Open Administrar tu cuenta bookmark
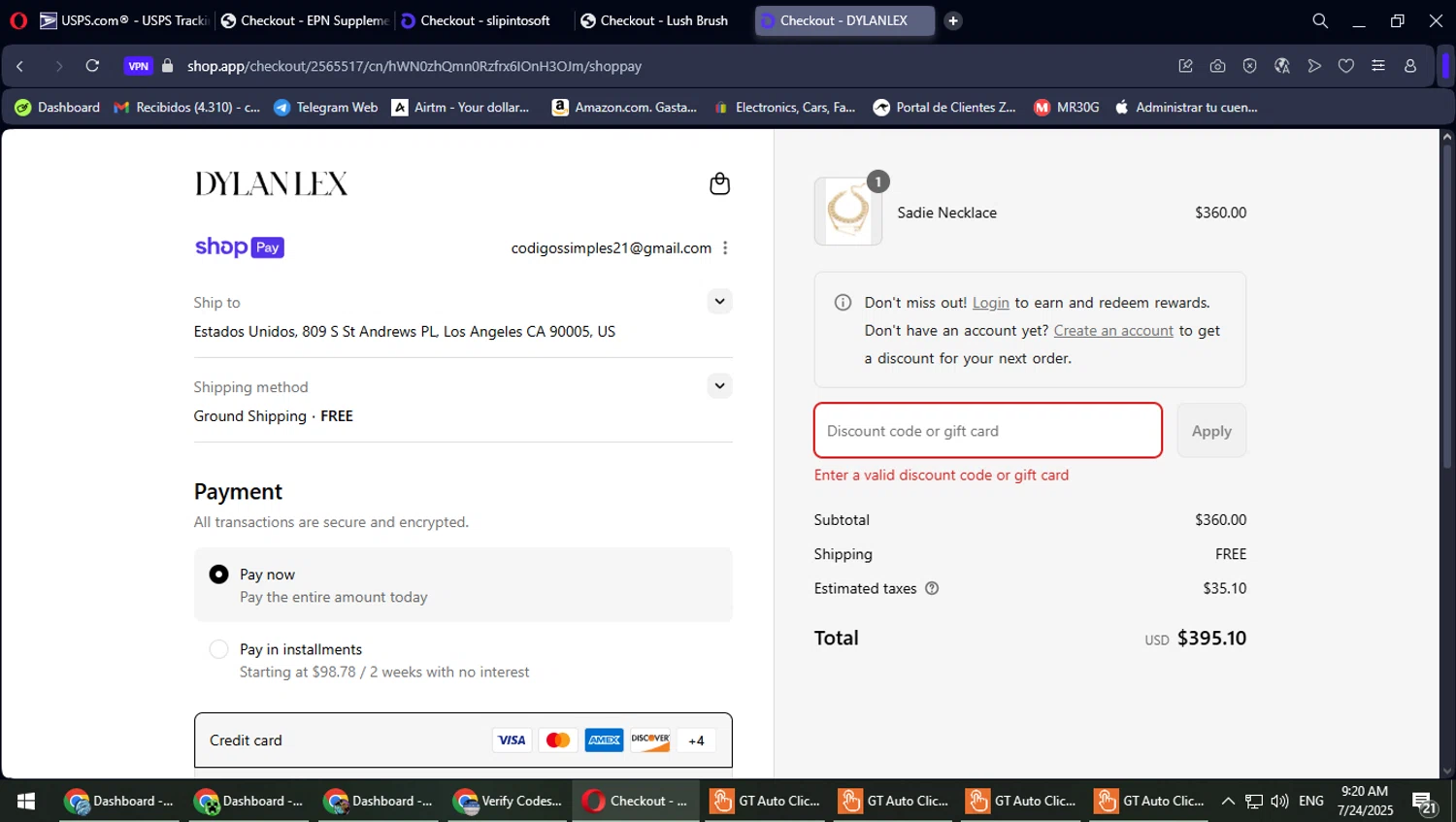 pos(1185,107)
